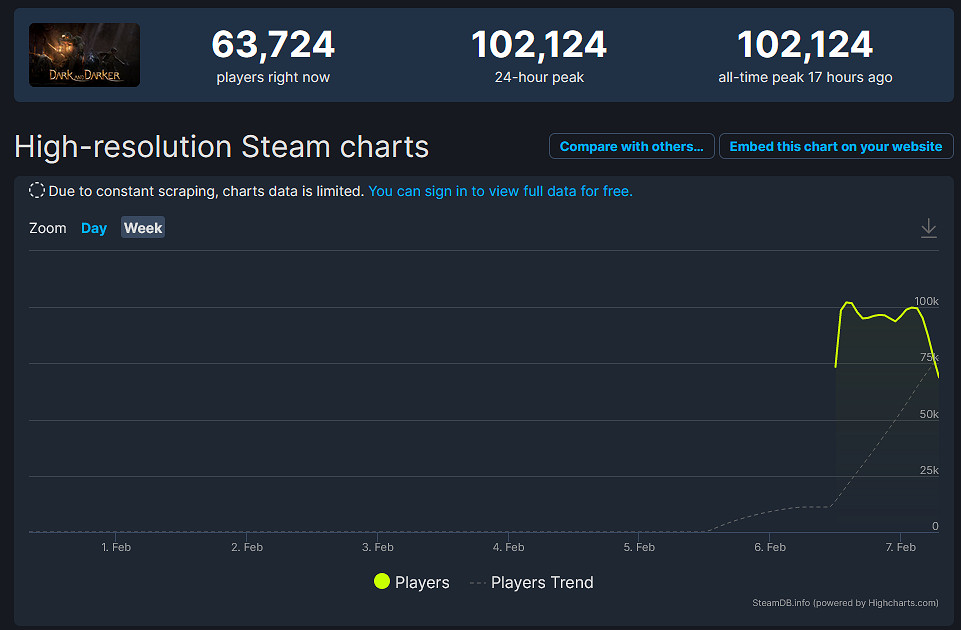Click the yellow dot beside Players legend
The height and width of the screenshot is (630, 961).
(x=381, y=582)
